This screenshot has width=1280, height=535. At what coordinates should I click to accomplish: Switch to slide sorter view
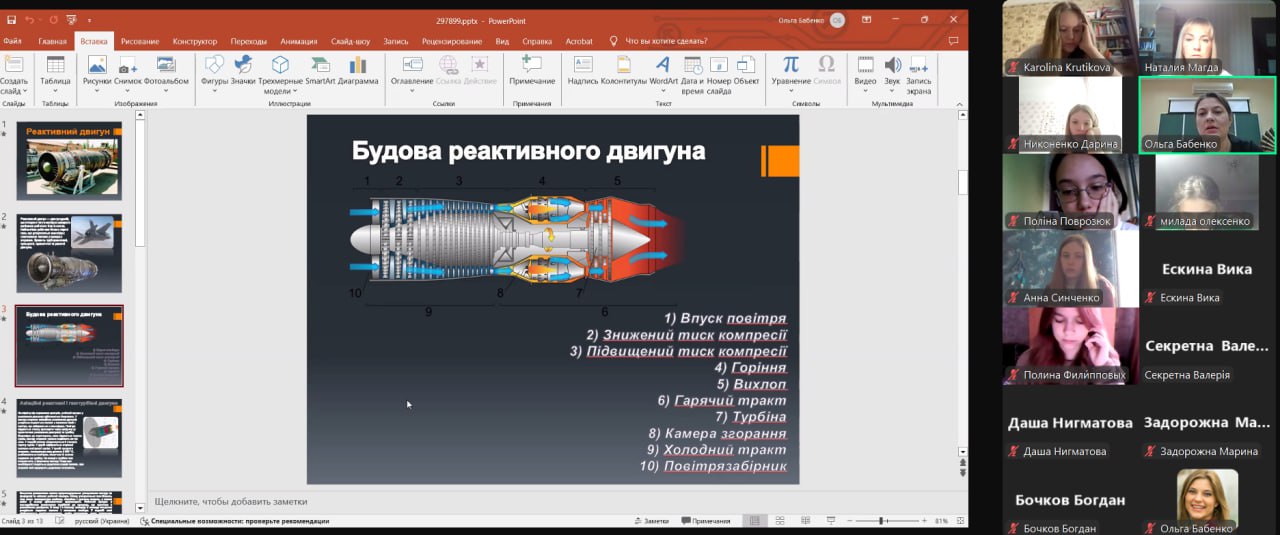tap(778, 521)
